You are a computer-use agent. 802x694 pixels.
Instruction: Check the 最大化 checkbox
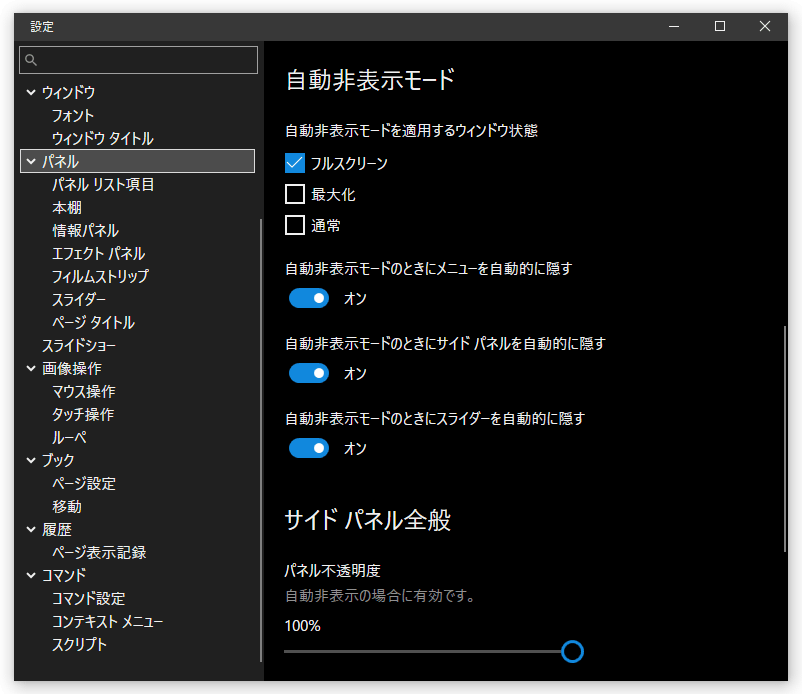click(x=295, y=194)
